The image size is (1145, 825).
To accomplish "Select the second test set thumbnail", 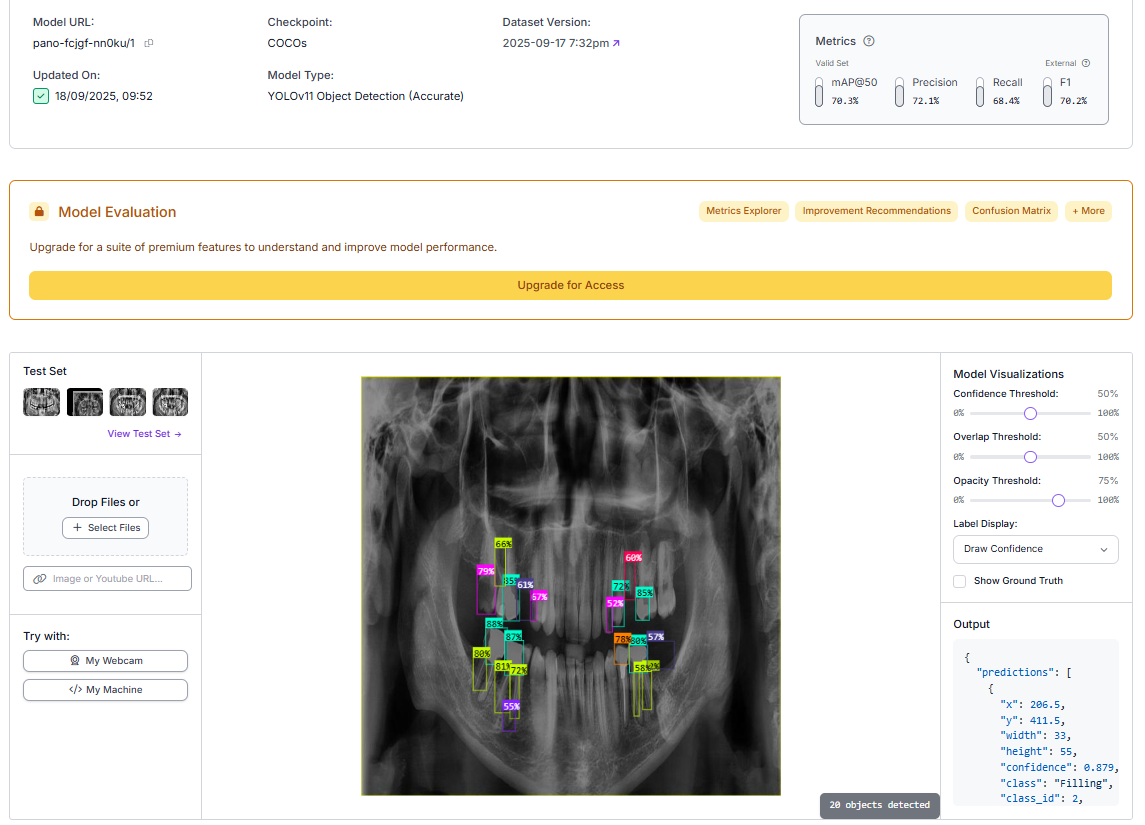I will point(85,402).
